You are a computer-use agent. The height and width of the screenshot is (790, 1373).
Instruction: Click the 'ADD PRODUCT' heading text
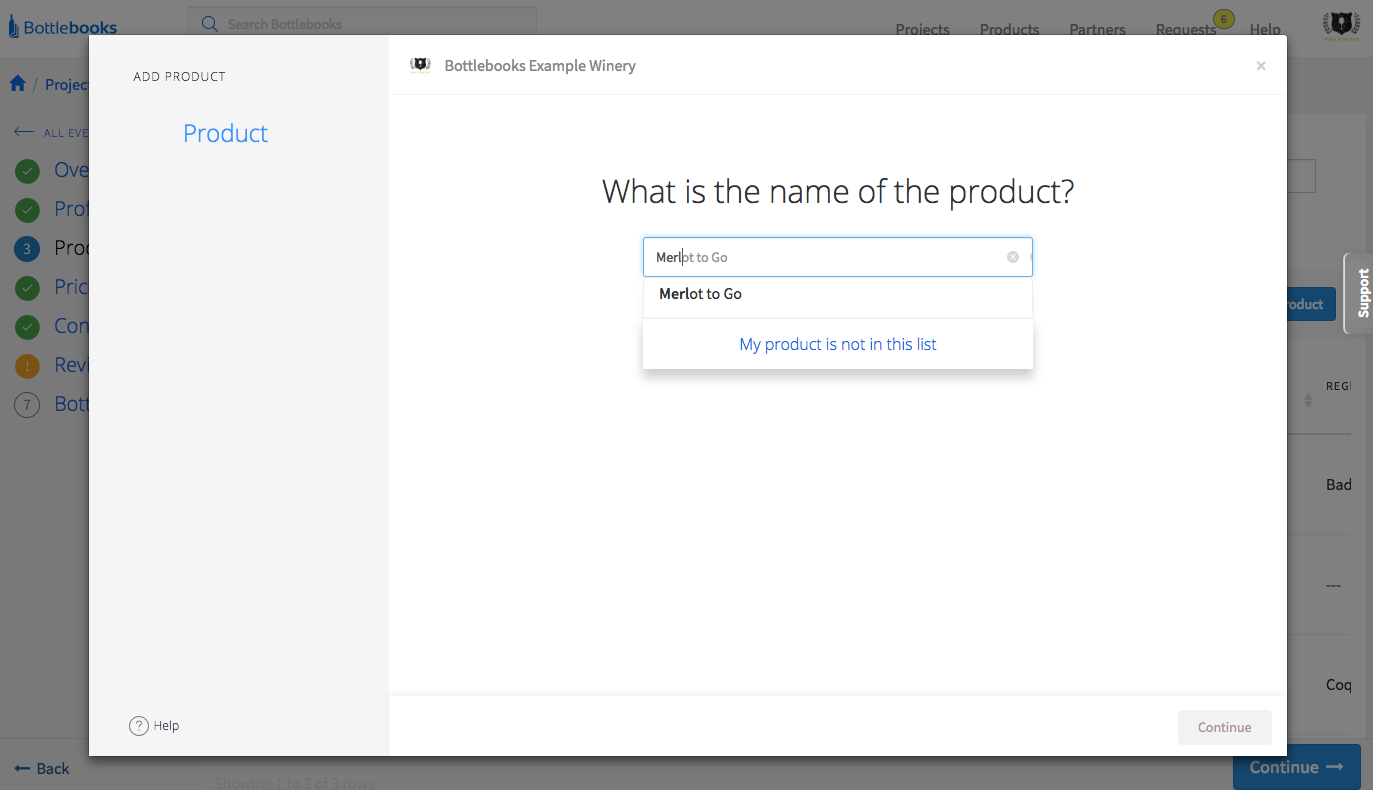[179, 76]
